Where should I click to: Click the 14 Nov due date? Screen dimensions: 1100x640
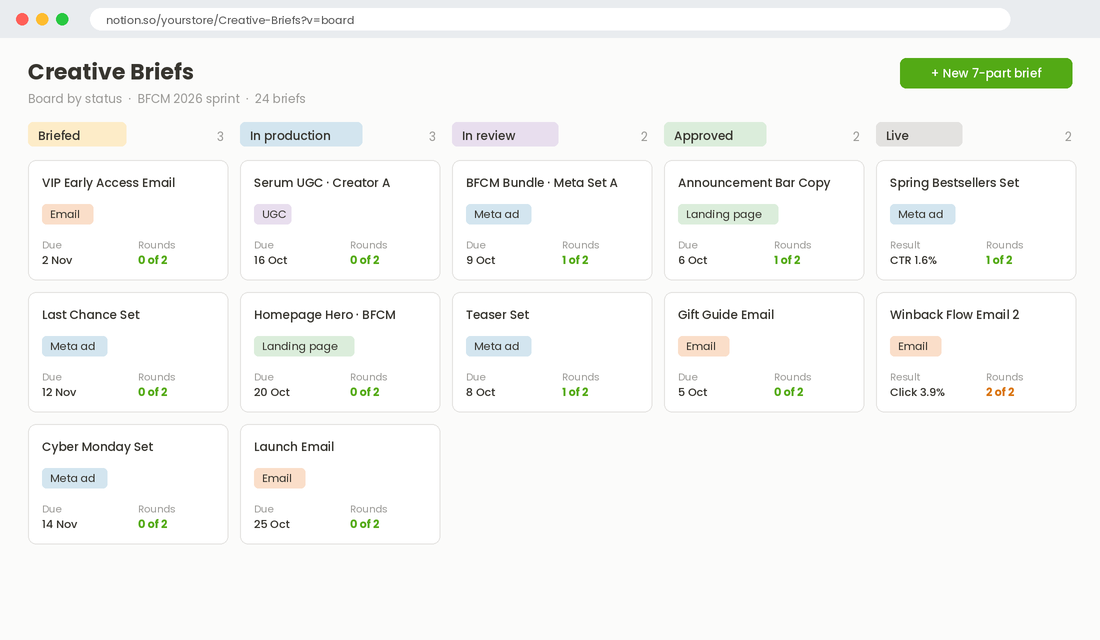point(60,524)
